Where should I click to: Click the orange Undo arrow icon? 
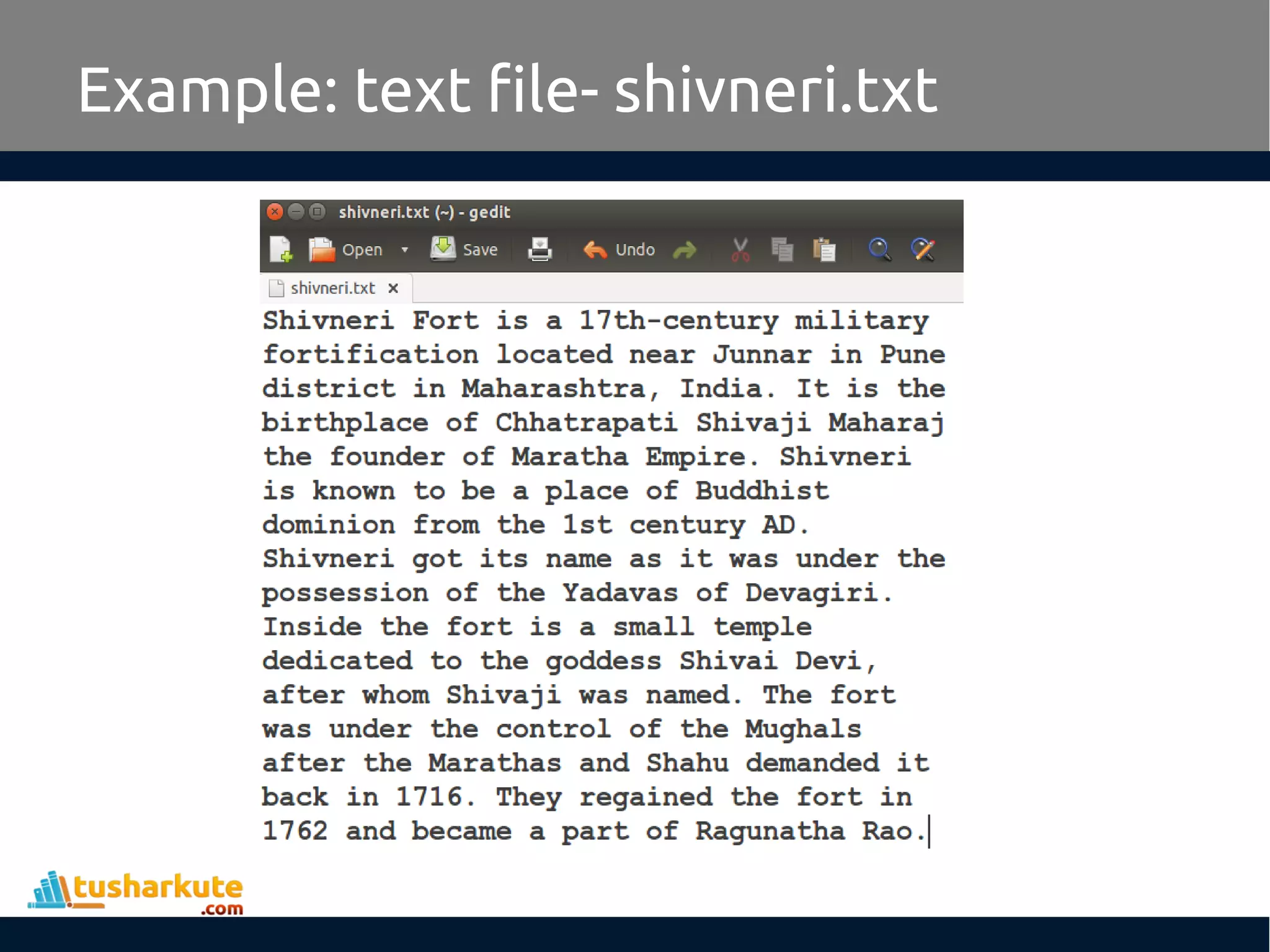point(595,250)
